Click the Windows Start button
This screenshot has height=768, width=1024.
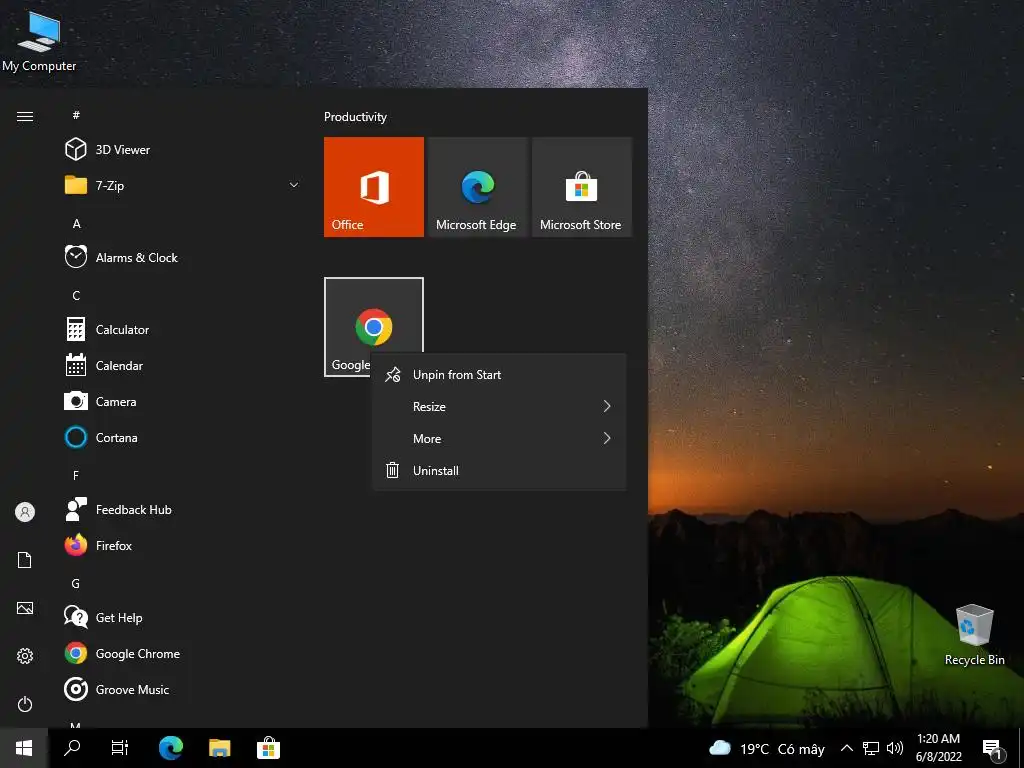click(24, 748)
